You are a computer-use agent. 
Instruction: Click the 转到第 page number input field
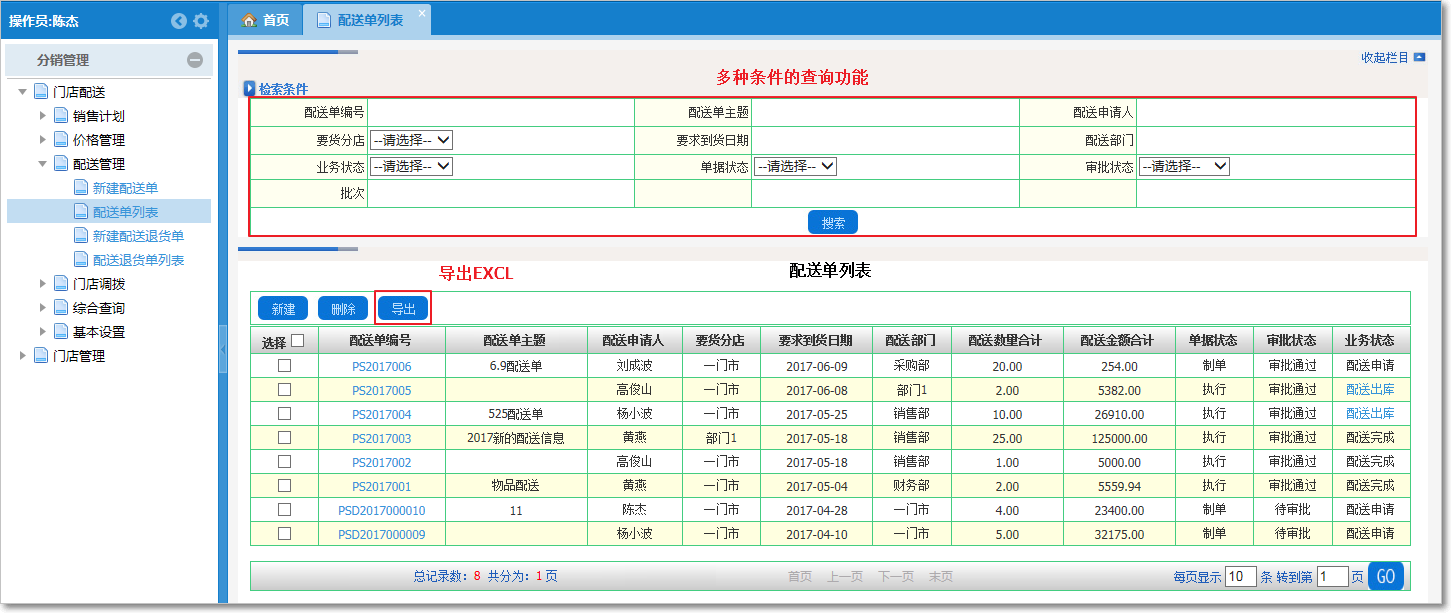1333,575
